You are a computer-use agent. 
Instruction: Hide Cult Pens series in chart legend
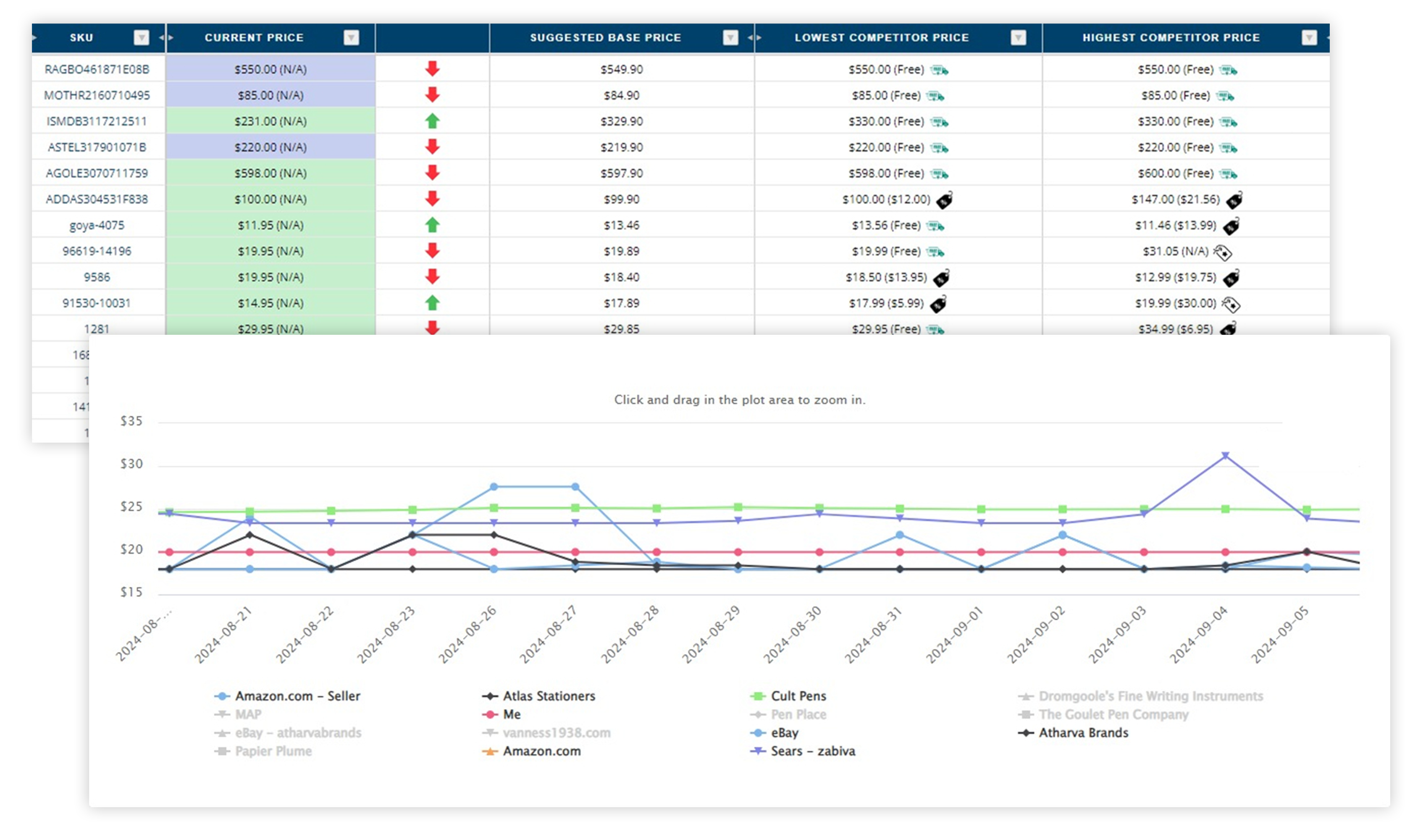(798, 696)
